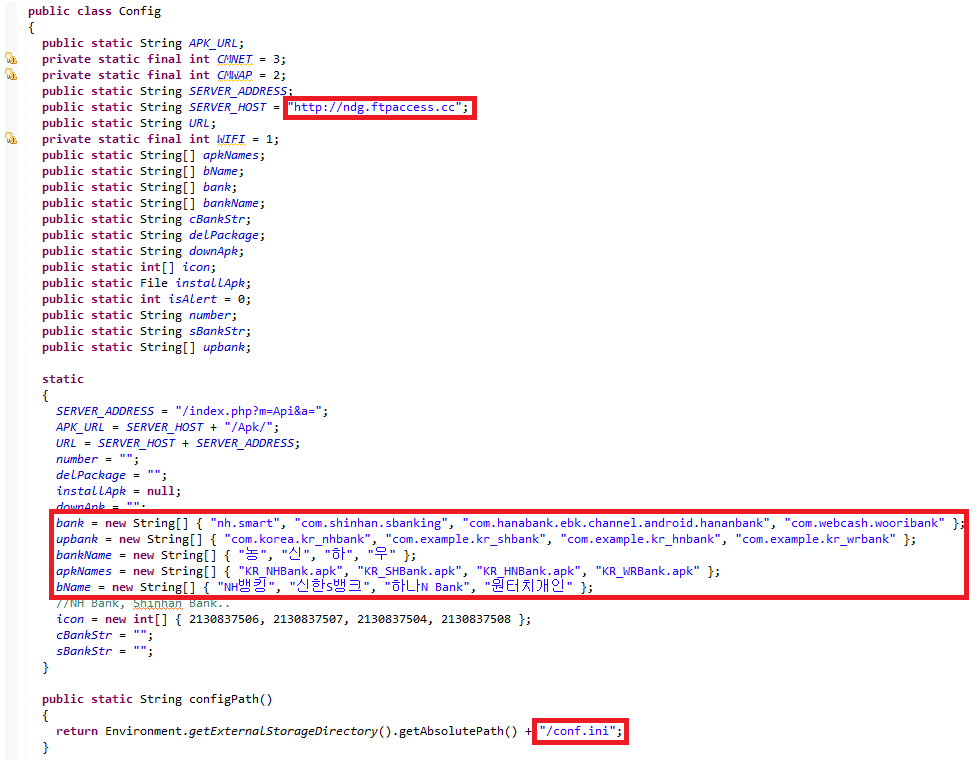976x760 pixels.
Task: Click the SERVER_HOST field name in declaration
Action: point(228,107)
